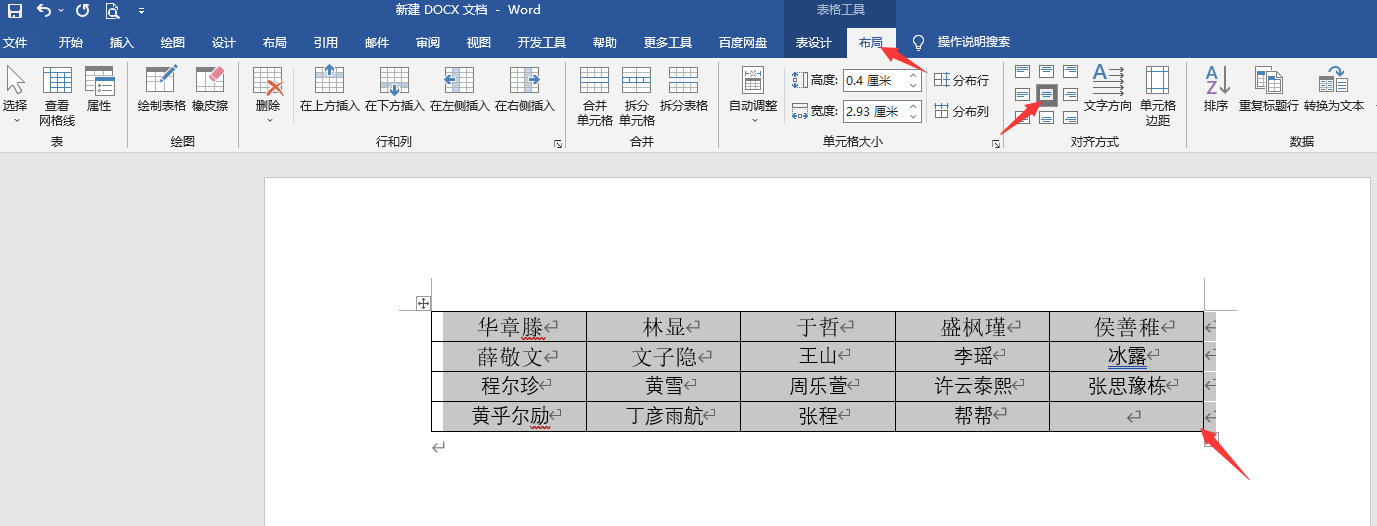Image resolution: width=1377 pixels, height=526 pixels.
Task: Insert a row with 在下方插入
Action: click(394, 90)
